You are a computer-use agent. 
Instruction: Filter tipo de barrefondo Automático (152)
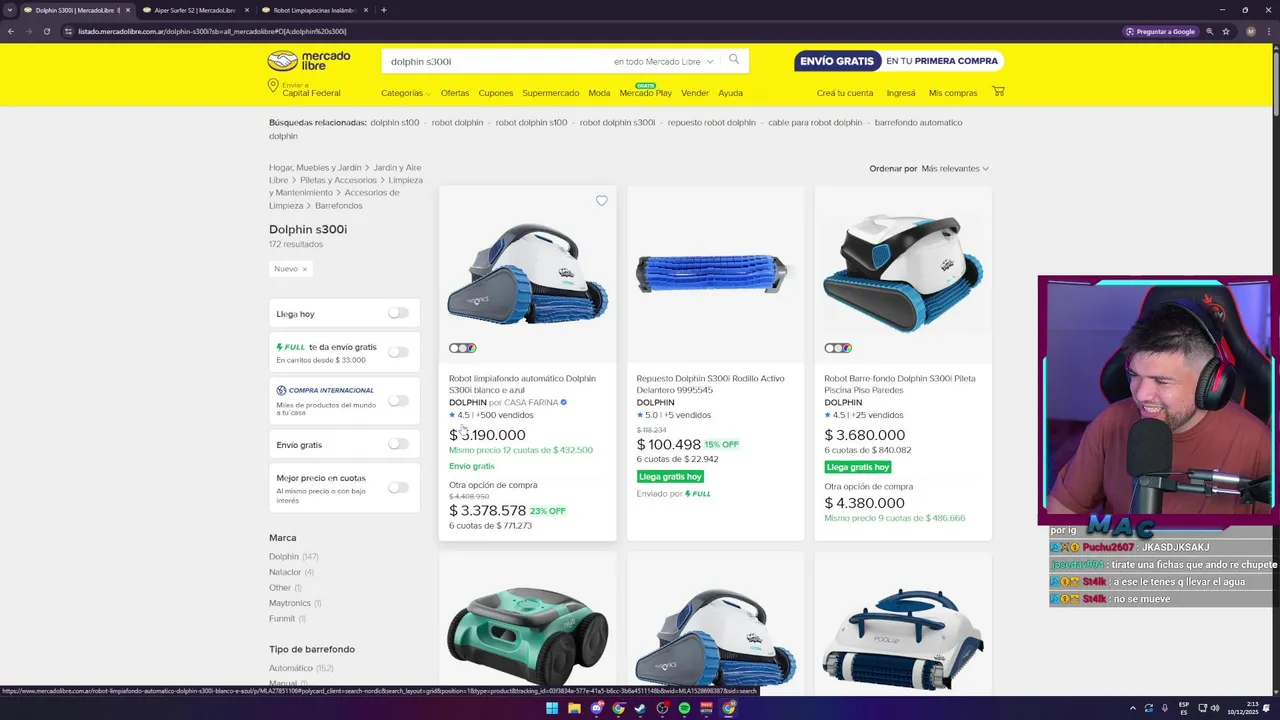tap(301, 668)
